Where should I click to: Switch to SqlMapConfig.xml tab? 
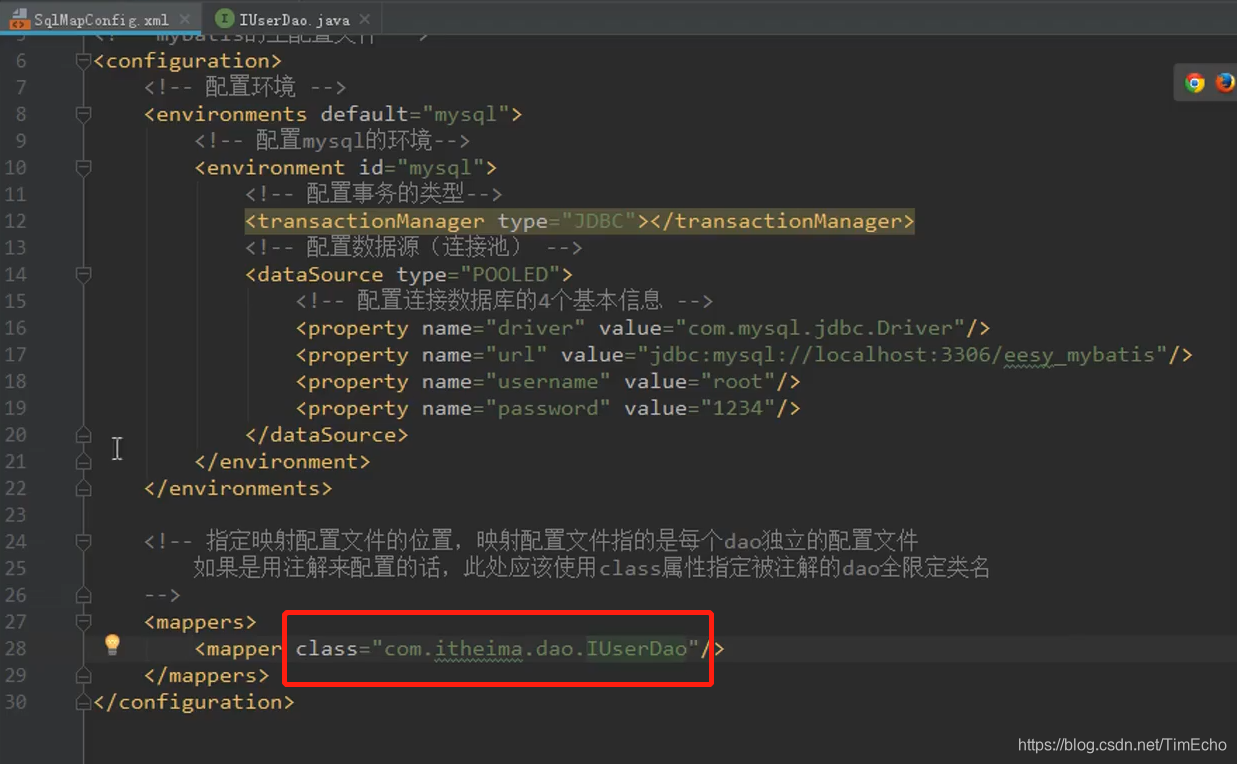click(101, 19)
